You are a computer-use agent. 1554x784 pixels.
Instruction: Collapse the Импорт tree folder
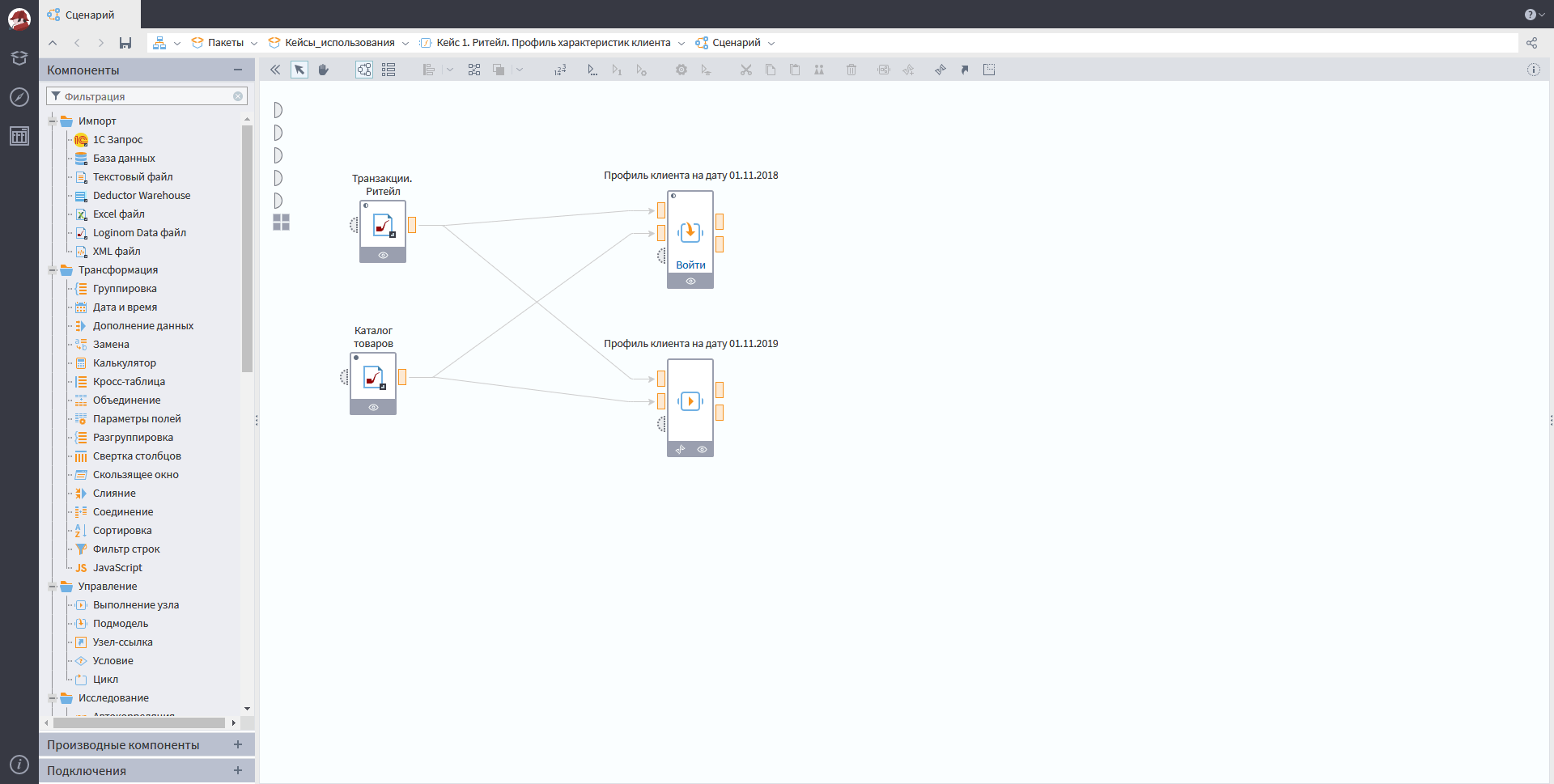[53, 121]
